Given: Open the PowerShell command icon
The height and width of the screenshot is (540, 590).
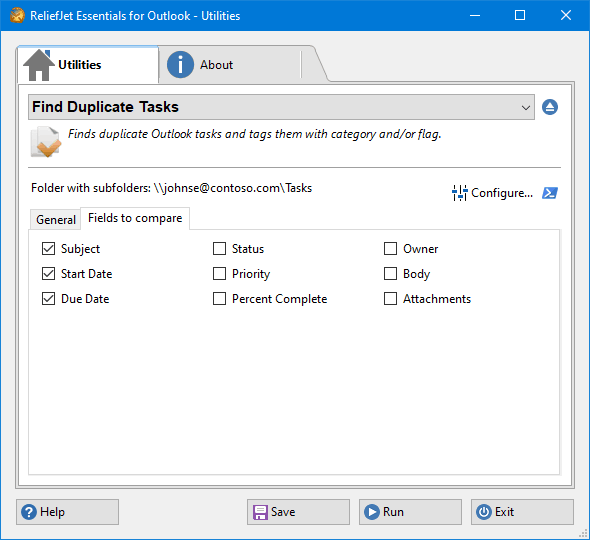Looking at the screenshot, I should pyautogui.click(x=550, y=193).
